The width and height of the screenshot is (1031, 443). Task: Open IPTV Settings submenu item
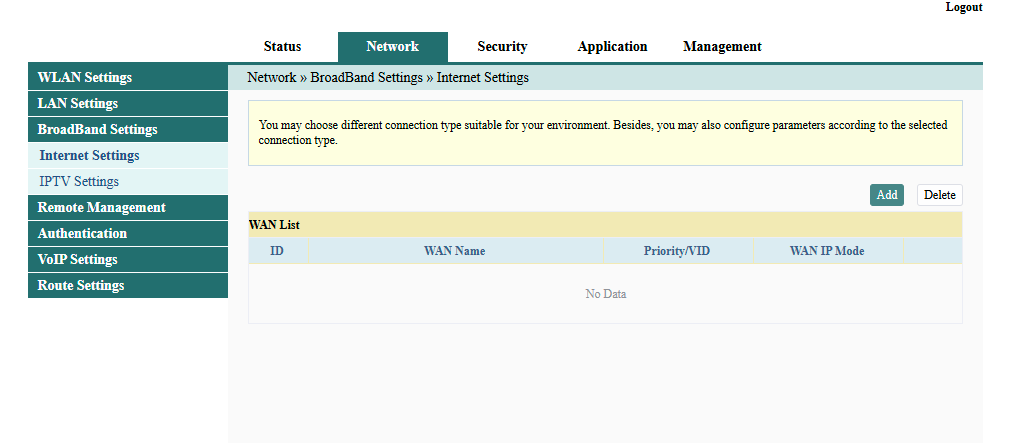coord(79,182)
